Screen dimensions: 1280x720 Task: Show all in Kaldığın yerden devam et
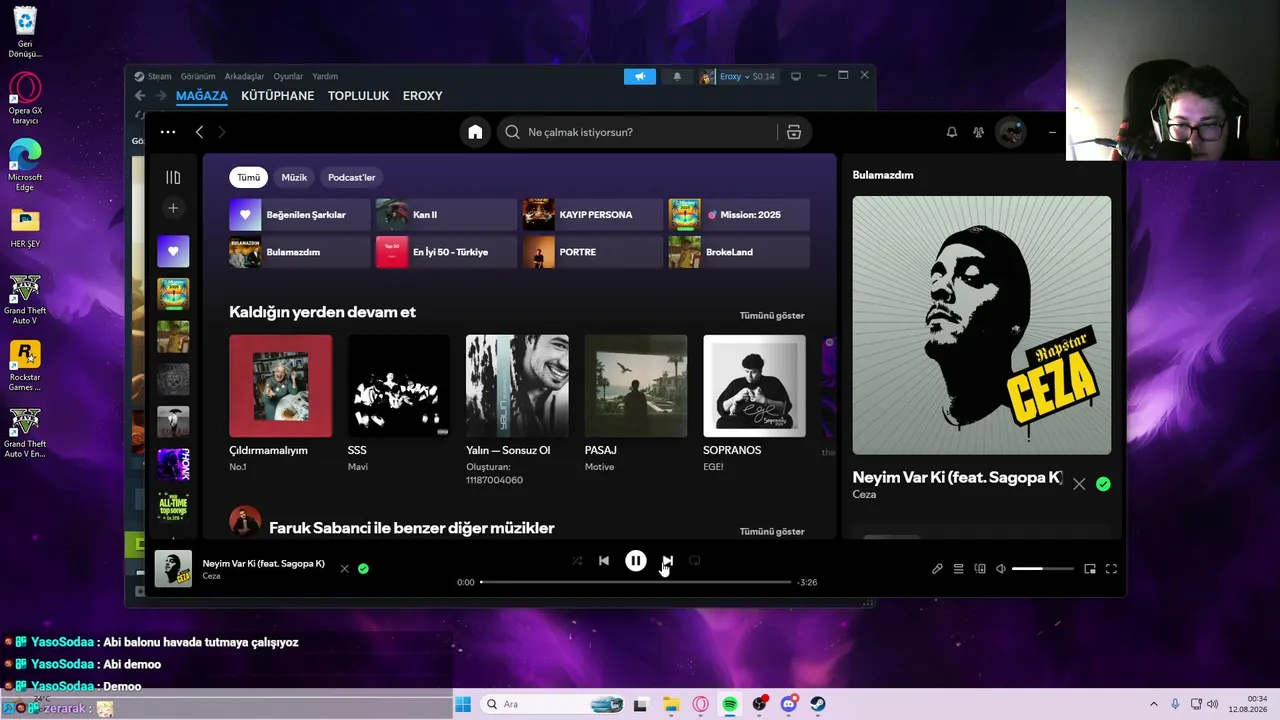pyautogui.click(x=772, y=316)
